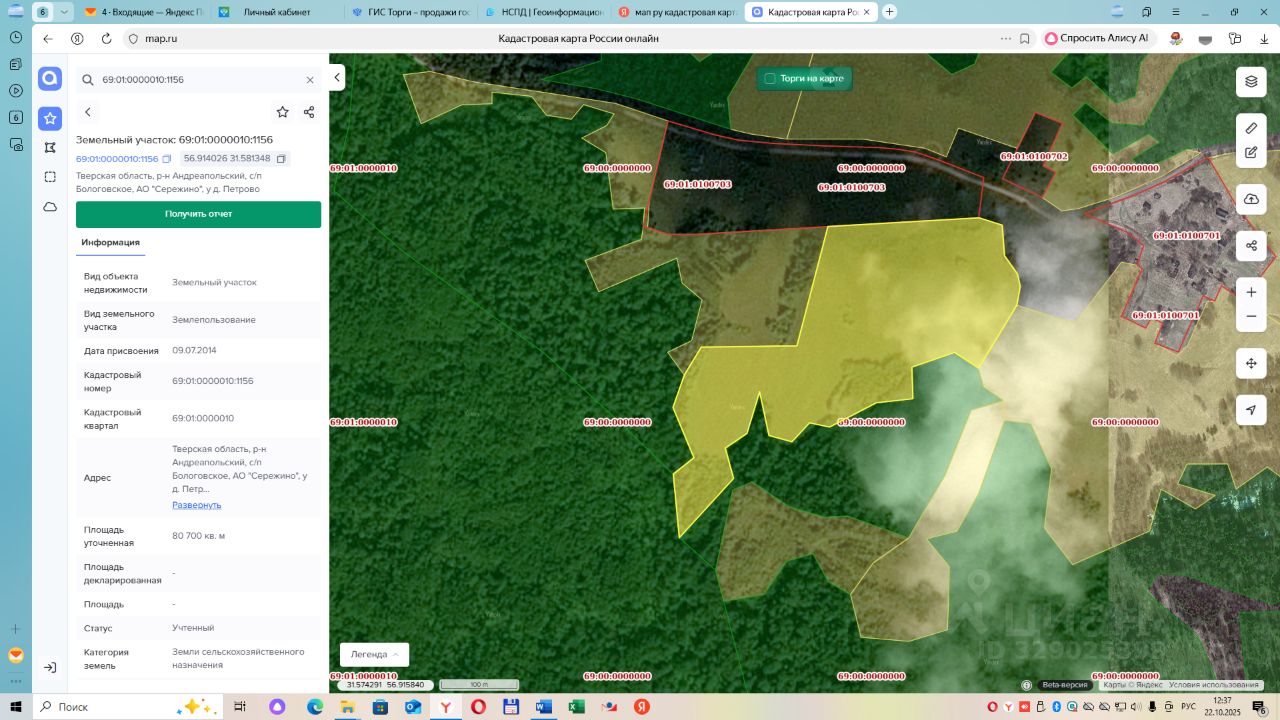The image size is (1280, 720).
Task: Zoom in on the map
Action: 1251,292
